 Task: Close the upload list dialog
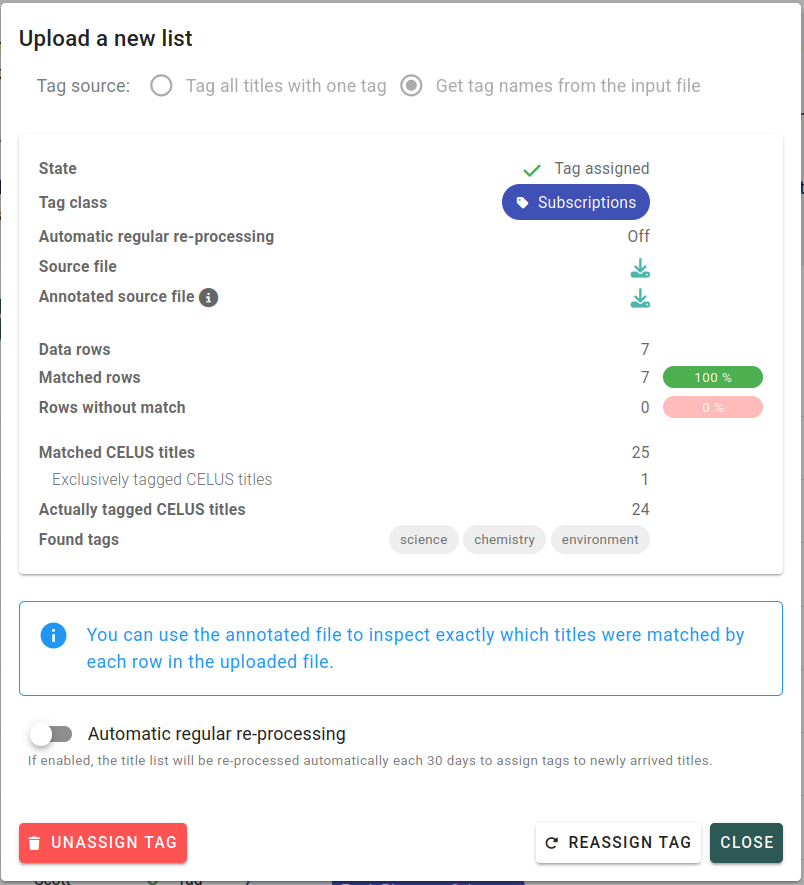[746, 843]
